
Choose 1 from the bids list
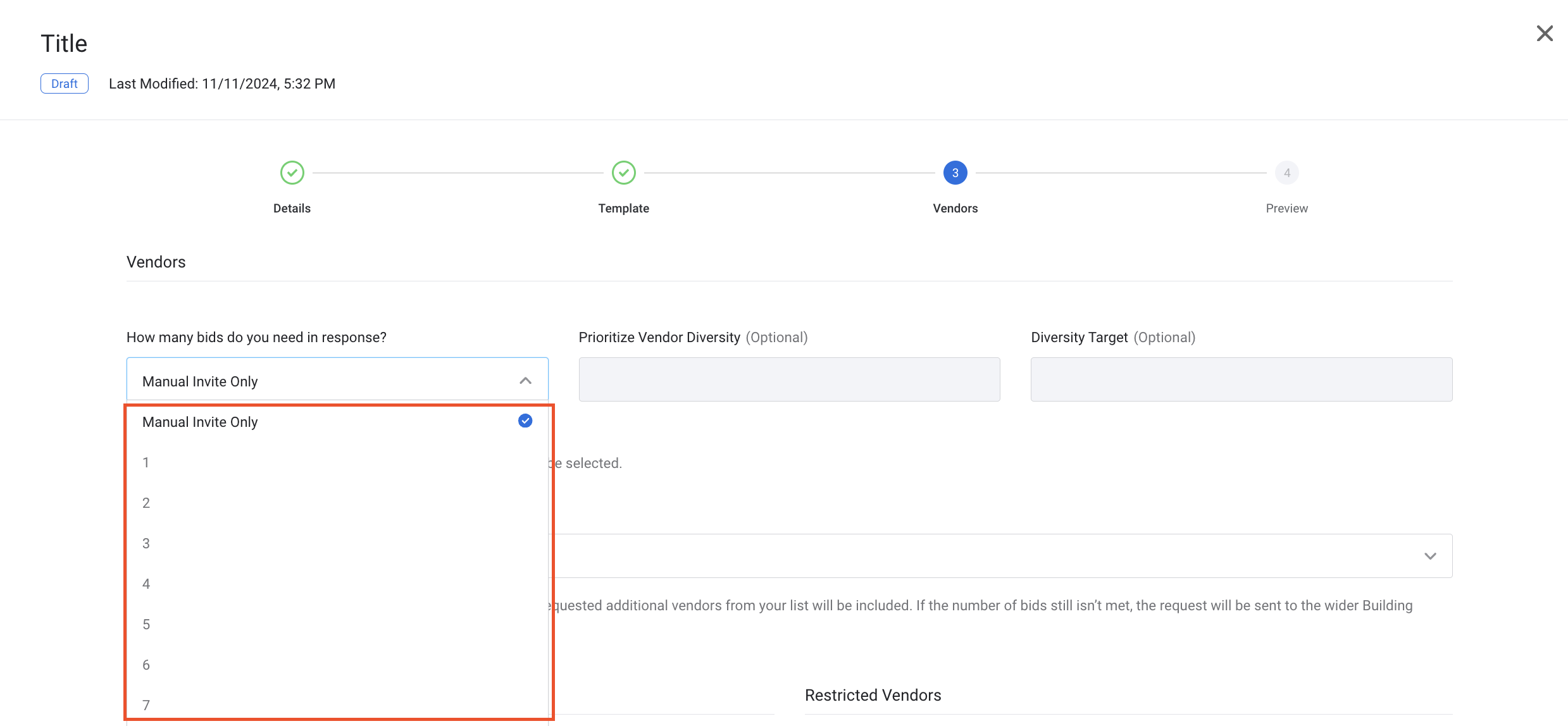pos(146,462)
